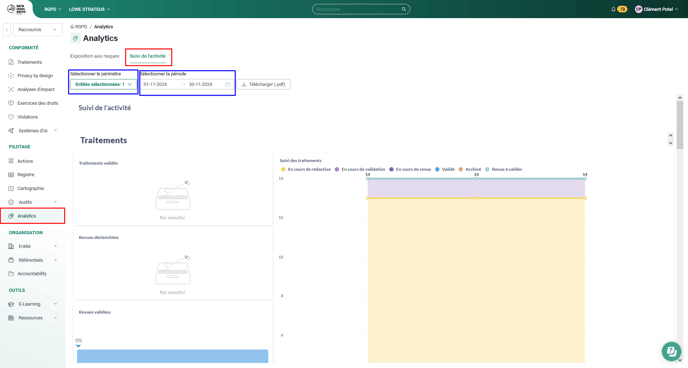Expand Audits submenu chevron

coord(55,202)
